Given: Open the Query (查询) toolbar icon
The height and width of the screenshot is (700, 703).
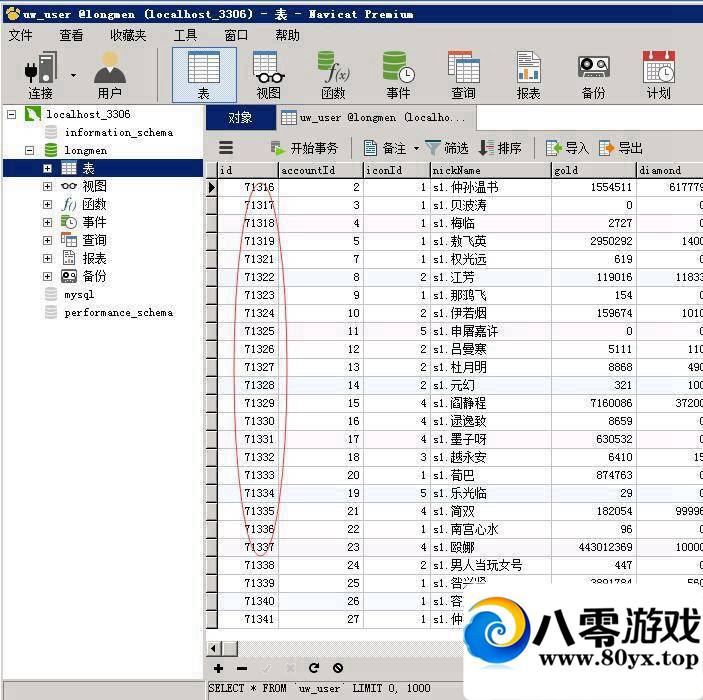Looking at the screenshot, I should 463,75.
